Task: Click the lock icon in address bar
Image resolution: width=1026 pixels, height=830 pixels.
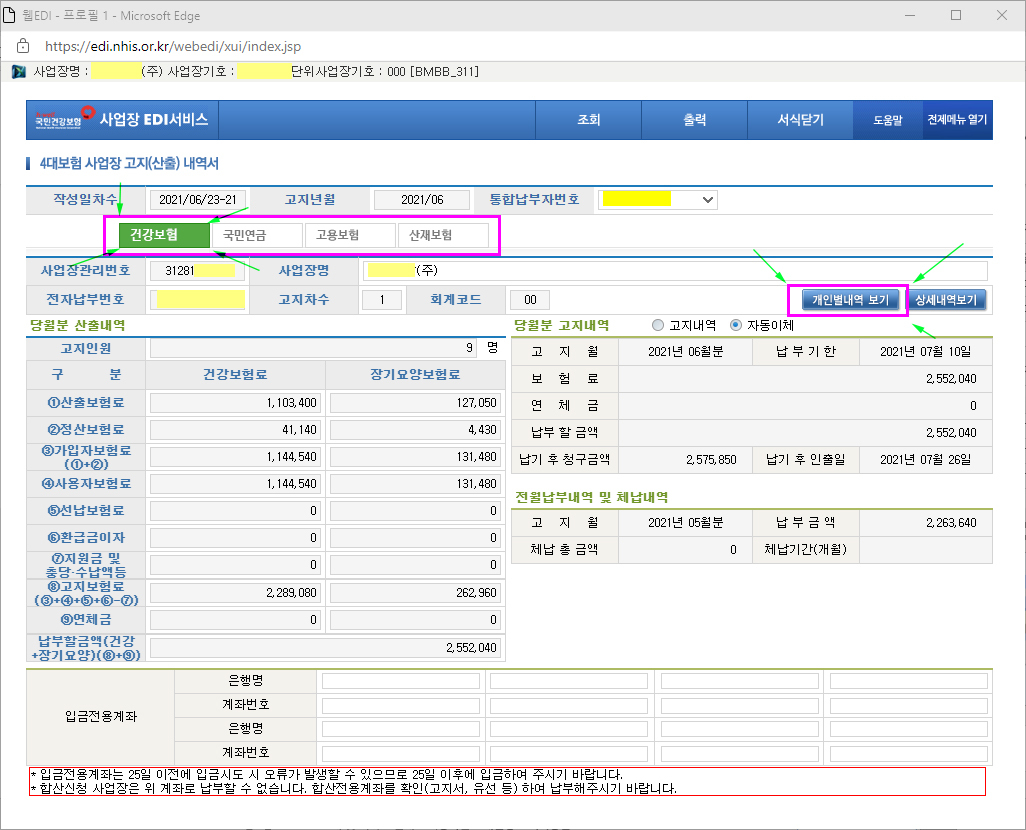Action: pos(23,46)
